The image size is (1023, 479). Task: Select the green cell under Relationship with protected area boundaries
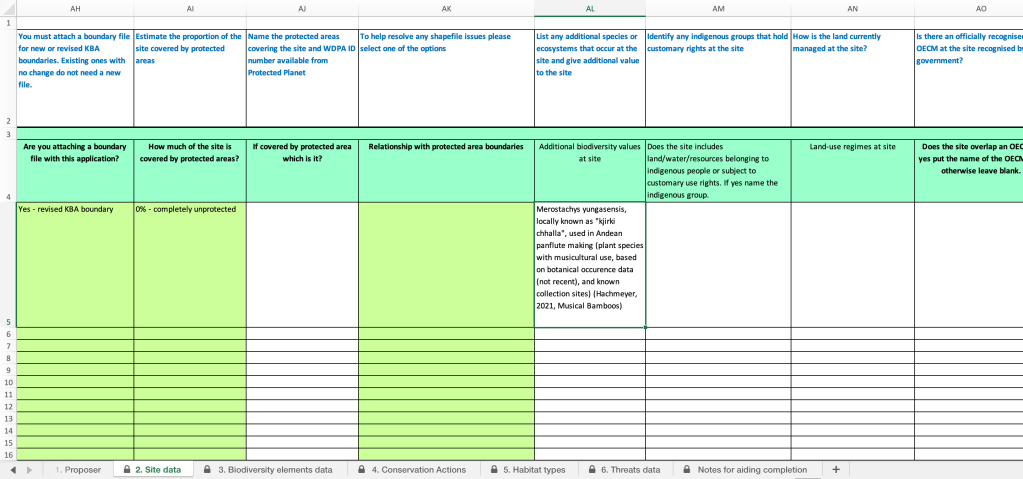[x=446, y=264]
